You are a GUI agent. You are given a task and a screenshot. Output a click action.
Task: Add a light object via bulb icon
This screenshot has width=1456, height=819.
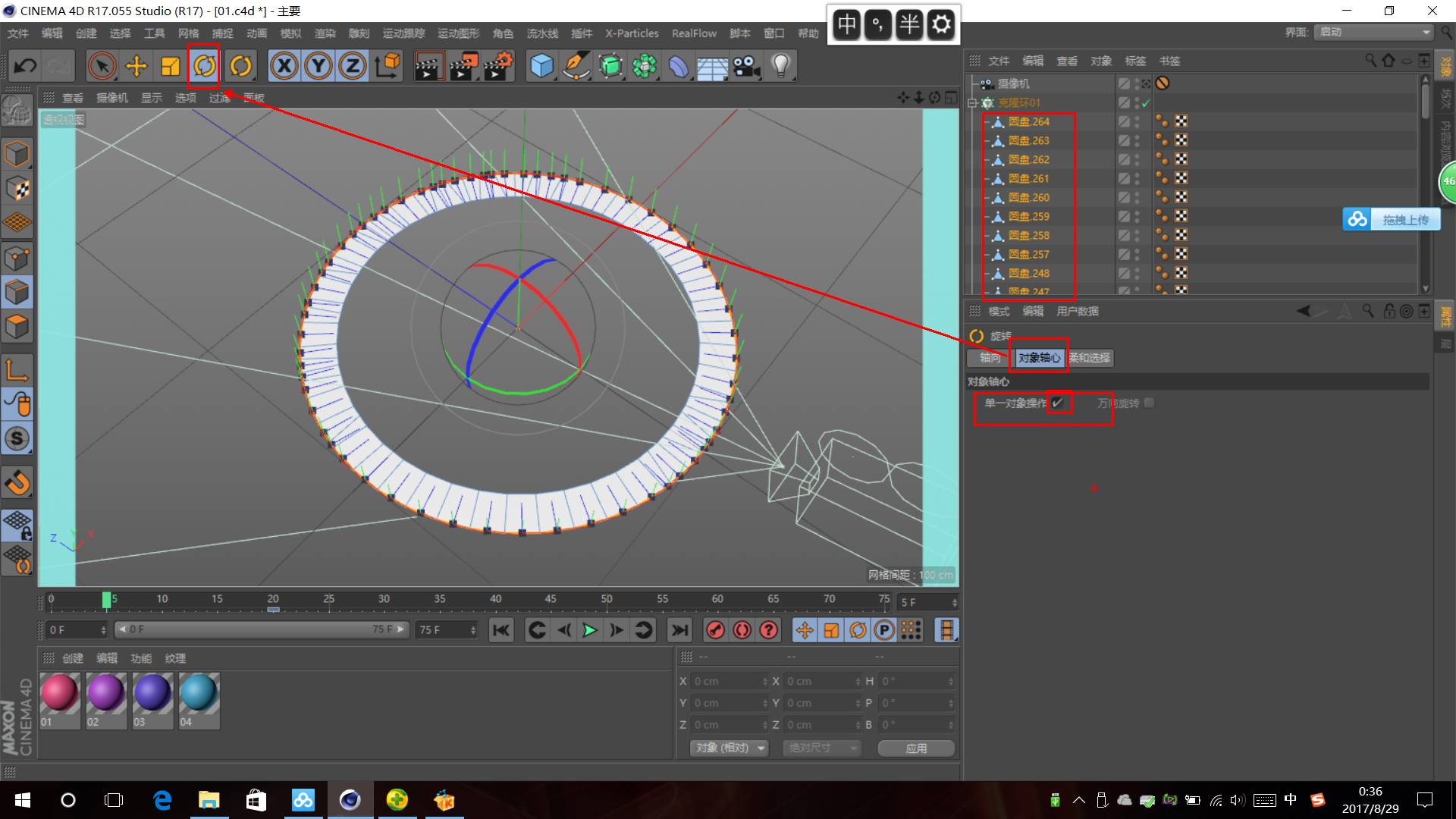(x=781, y=67)
